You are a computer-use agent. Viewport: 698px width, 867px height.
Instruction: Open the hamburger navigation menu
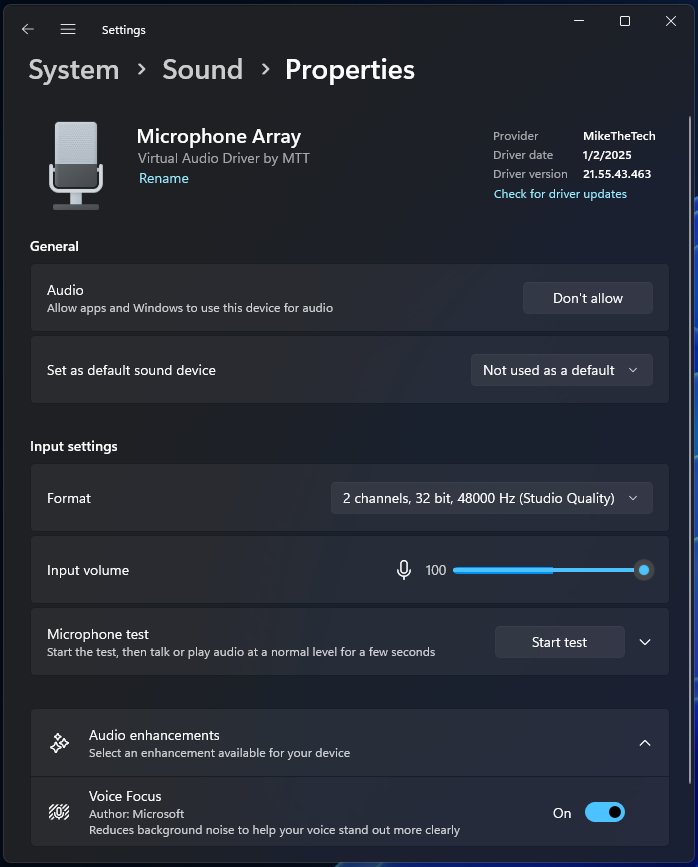click(68, 29)
